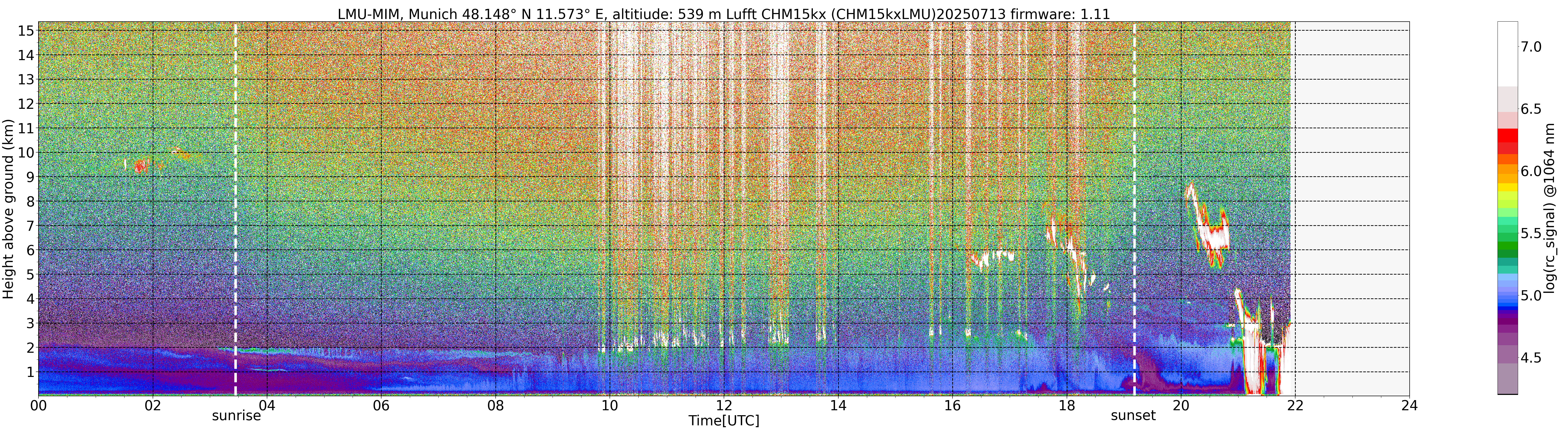Click the '06' time axis tick label
Viewport: 1568px width, 429px height.
[x=381, y=405]
